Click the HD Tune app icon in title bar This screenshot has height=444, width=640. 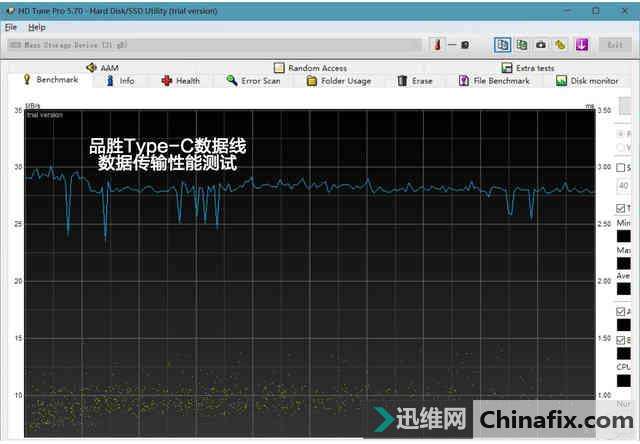10,11
